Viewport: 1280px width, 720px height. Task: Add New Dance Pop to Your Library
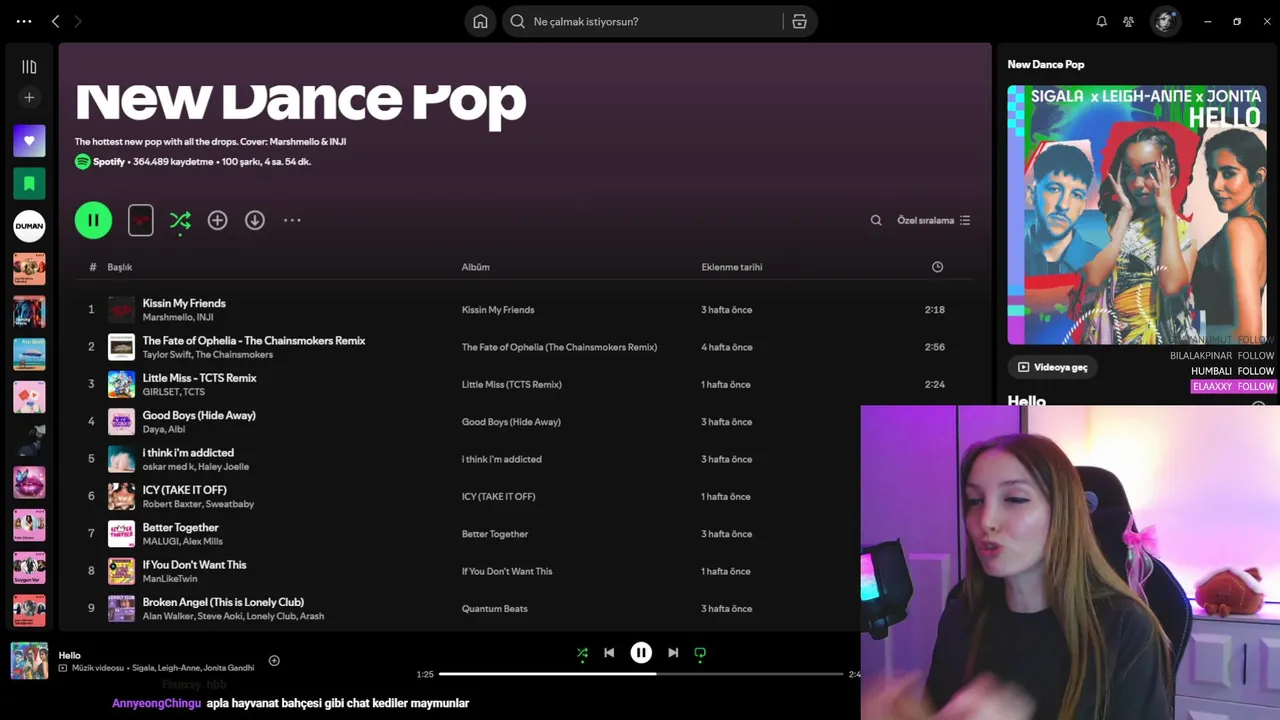coord(217,220)
